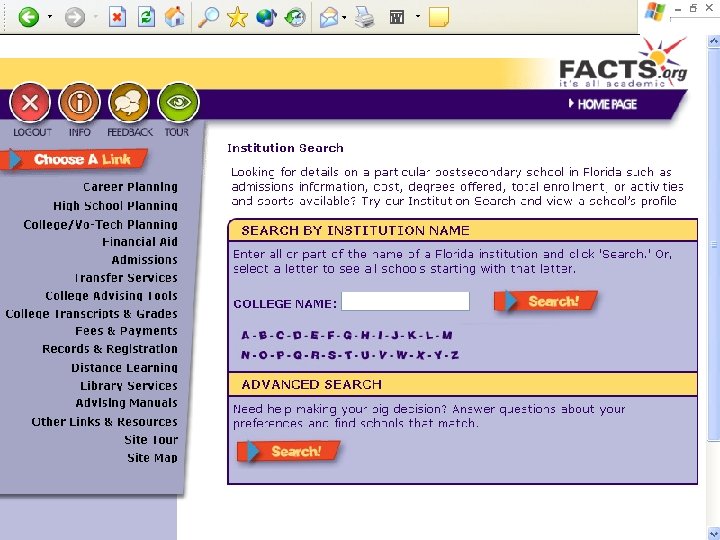
Task: Open the INFO circle icon
Action: [79, 102]
